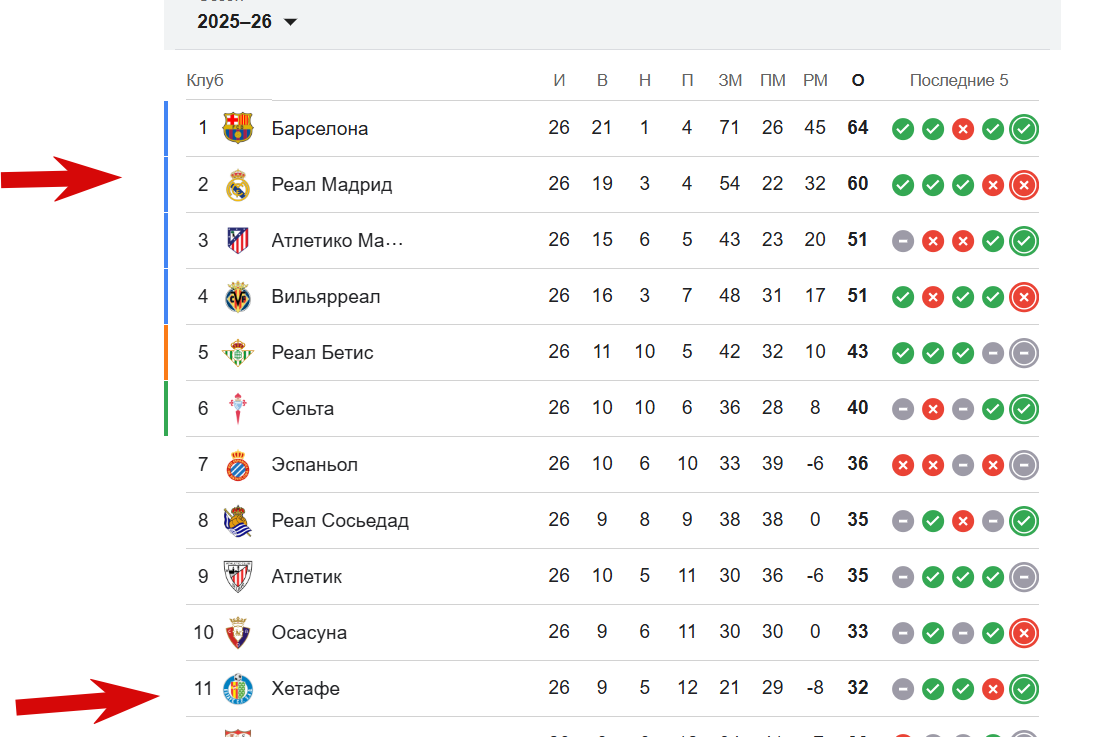Click the Клуб column header

pyautogui.click(x=205, y=81)
